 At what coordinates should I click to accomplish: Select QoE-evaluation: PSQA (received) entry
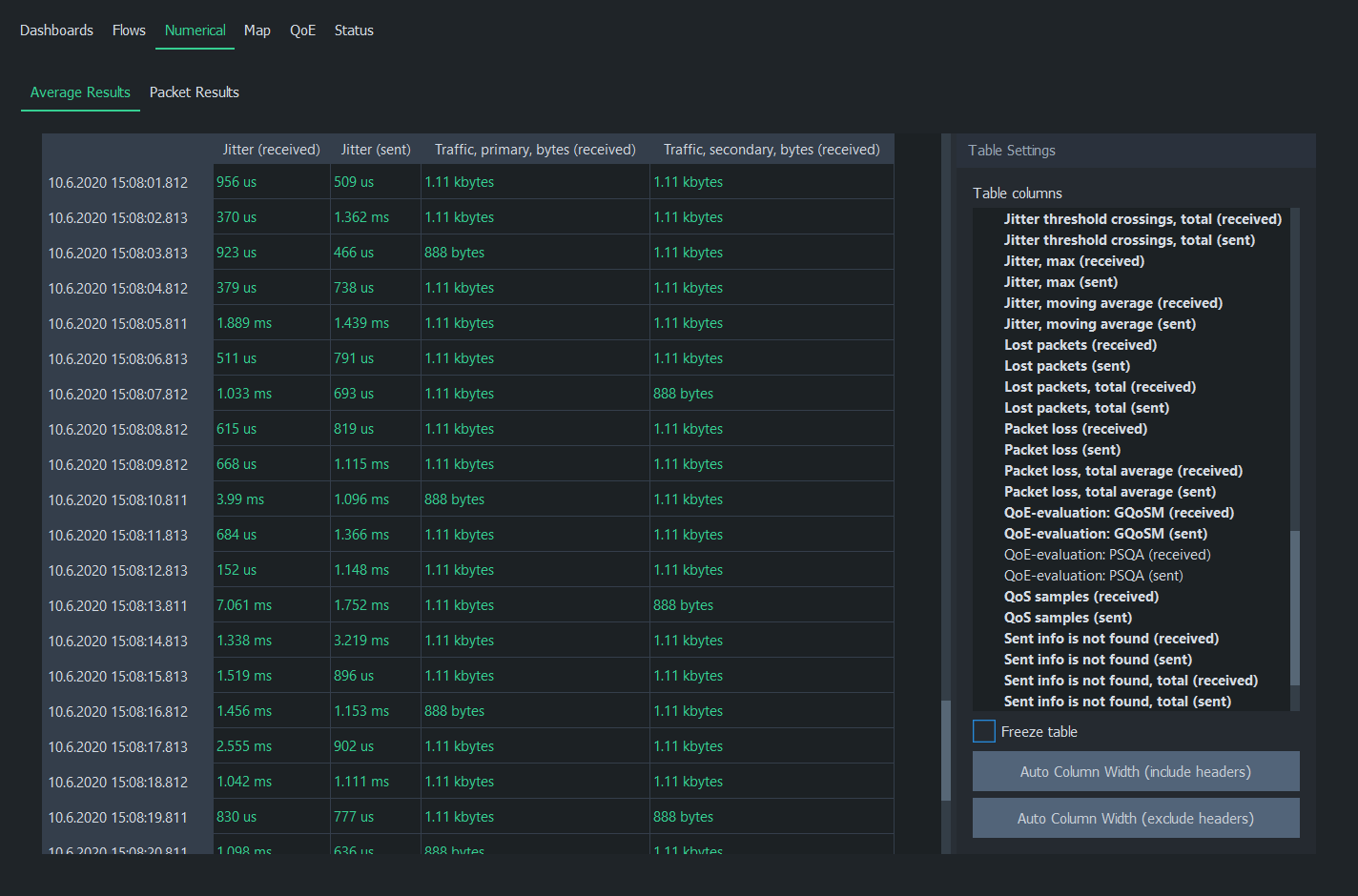click(x=1107, y=555)
